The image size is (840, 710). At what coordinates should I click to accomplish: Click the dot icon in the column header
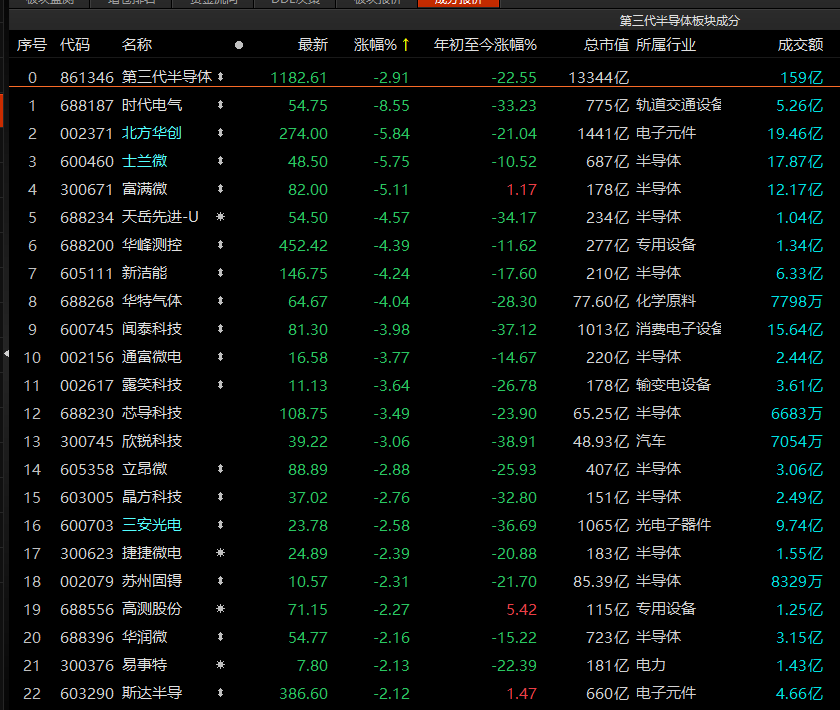[238, 45]
